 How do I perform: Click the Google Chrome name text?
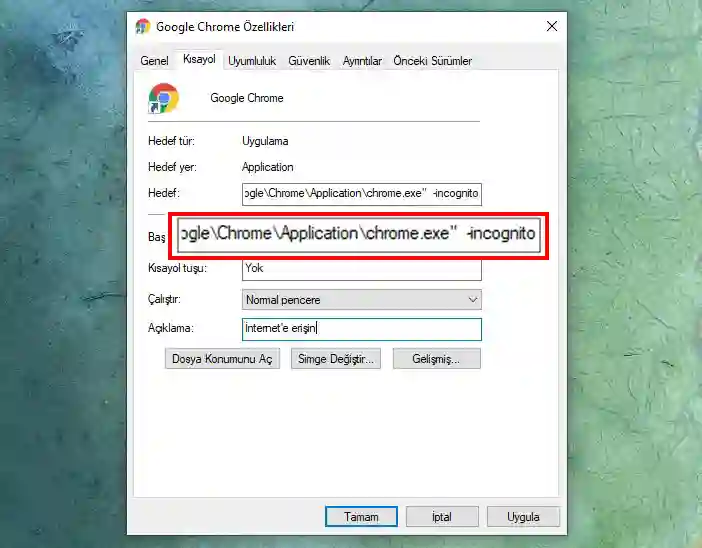tap(247, 98)
